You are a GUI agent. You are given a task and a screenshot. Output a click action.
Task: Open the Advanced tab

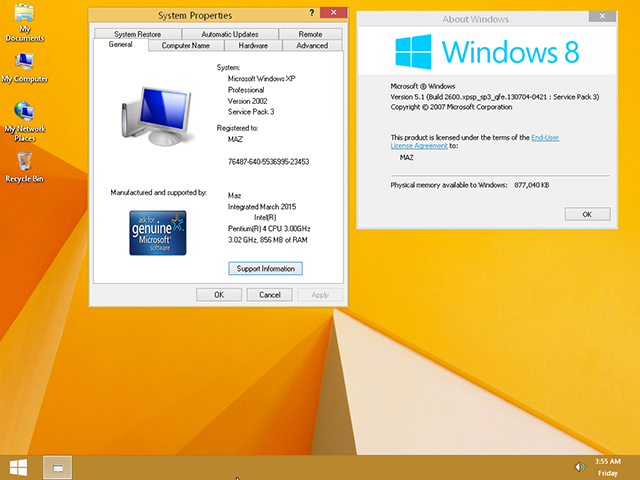pos(312,45)
